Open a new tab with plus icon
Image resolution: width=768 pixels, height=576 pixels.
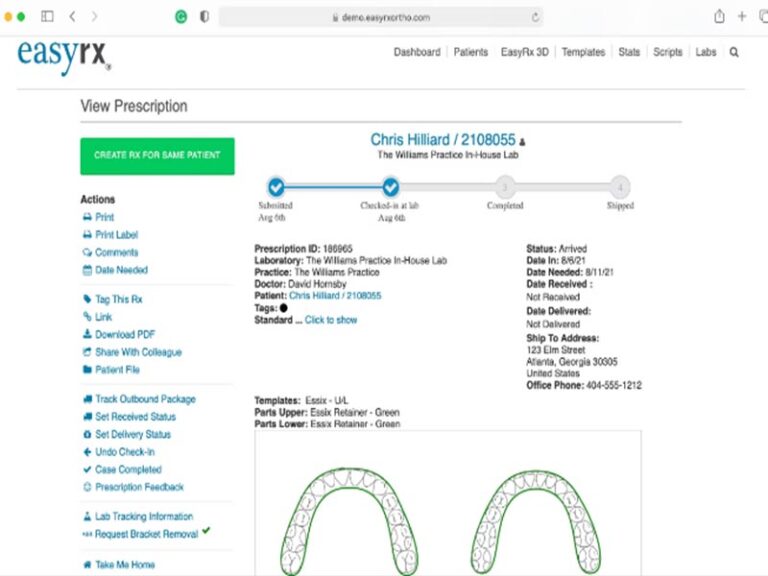742,17
